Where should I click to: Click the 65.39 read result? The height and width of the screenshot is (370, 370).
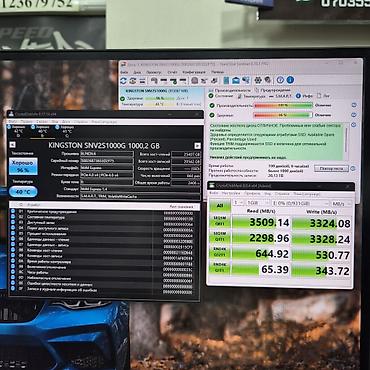tap(262, 269)
